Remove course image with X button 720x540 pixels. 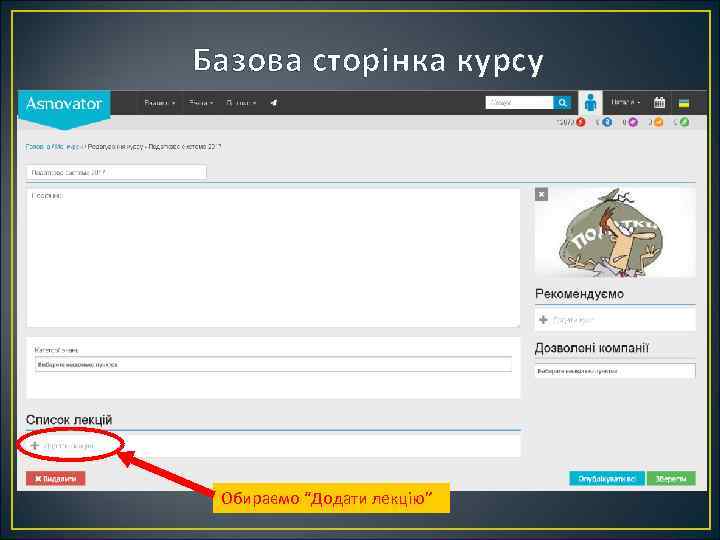(541, 194)
